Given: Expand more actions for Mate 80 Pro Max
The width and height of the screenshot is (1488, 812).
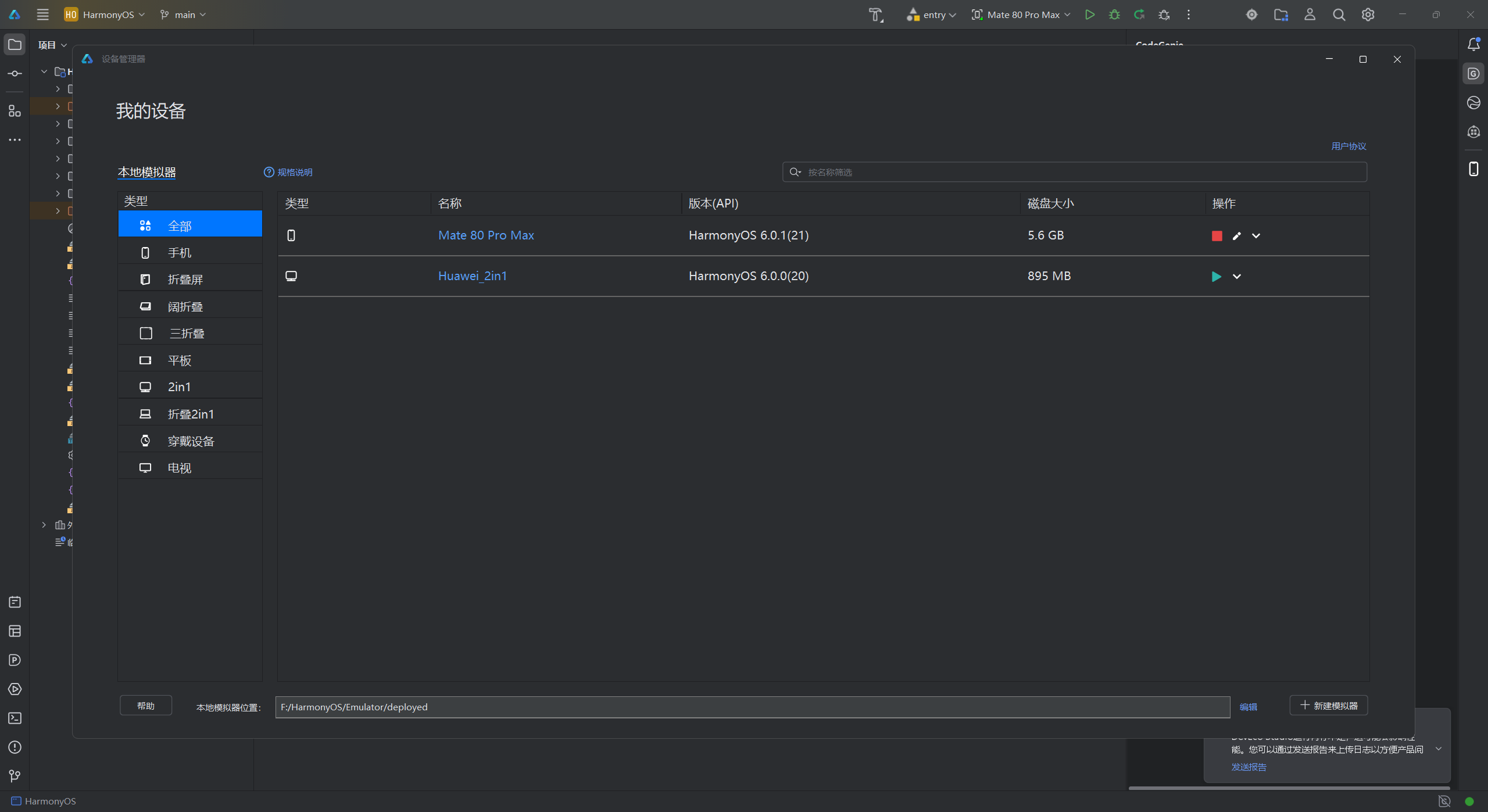Looking at the screenshot, I should tap(1256, 235).
